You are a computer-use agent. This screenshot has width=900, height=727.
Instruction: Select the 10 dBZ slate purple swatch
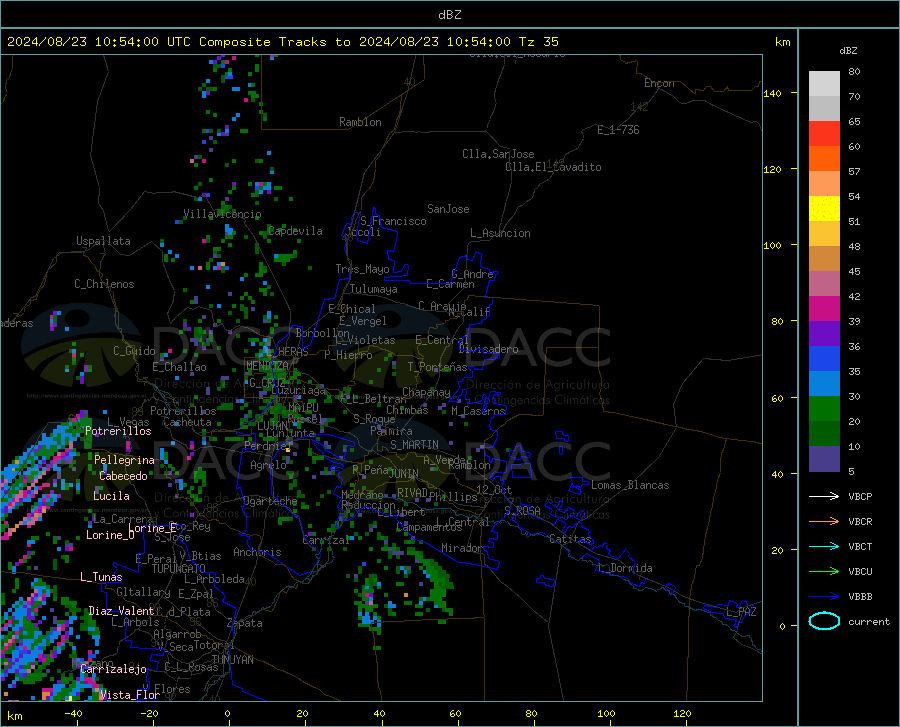[x=824, y=458]
